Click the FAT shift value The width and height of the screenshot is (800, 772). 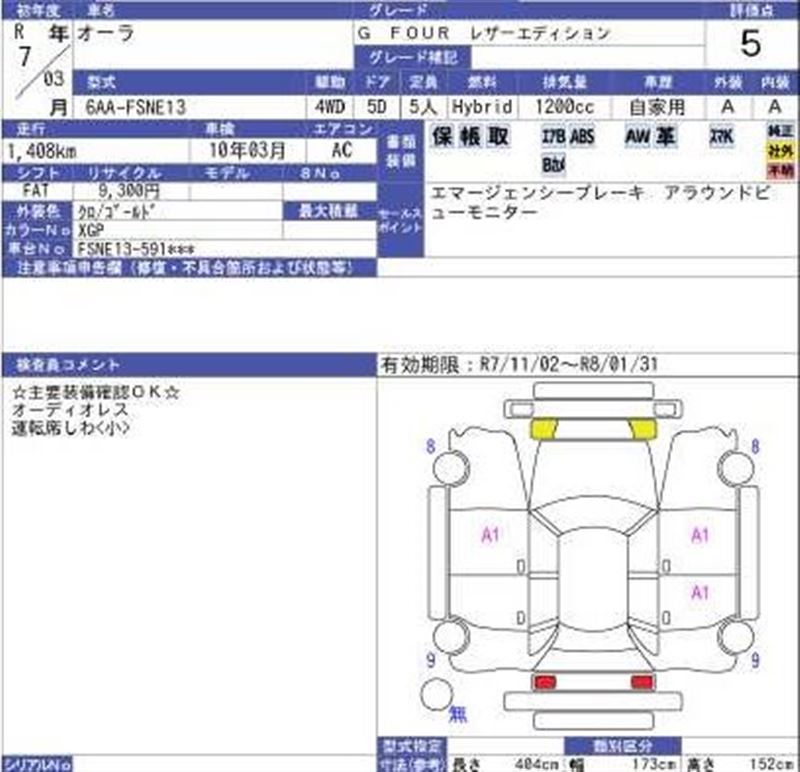coord(36,191)
